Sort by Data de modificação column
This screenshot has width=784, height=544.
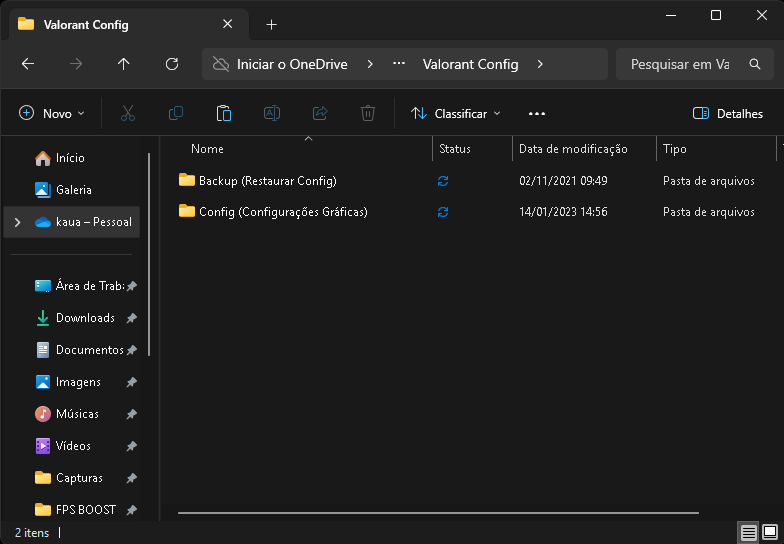[x=573, y=149]
